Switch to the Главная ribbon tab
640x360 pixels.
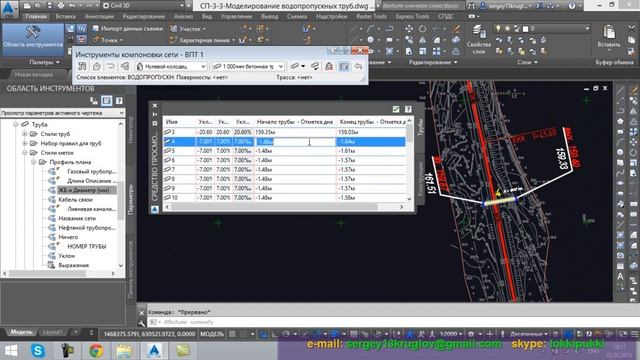click(x=36, y=16)
